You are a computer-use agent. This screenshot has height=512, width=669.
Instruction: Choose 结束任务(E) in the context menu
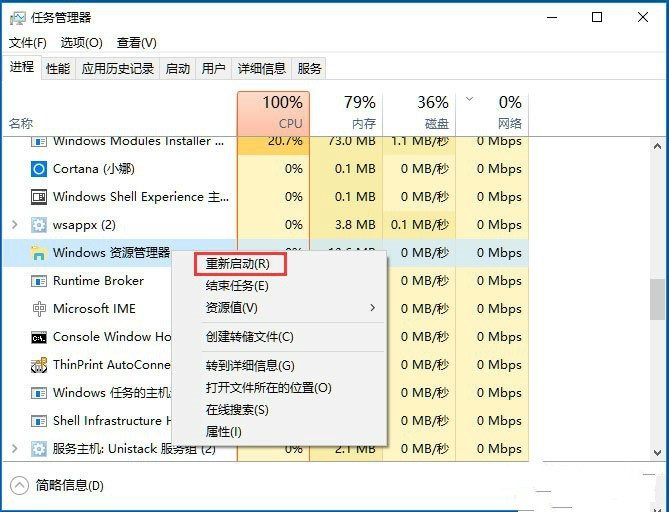click(x=237, y=286)
